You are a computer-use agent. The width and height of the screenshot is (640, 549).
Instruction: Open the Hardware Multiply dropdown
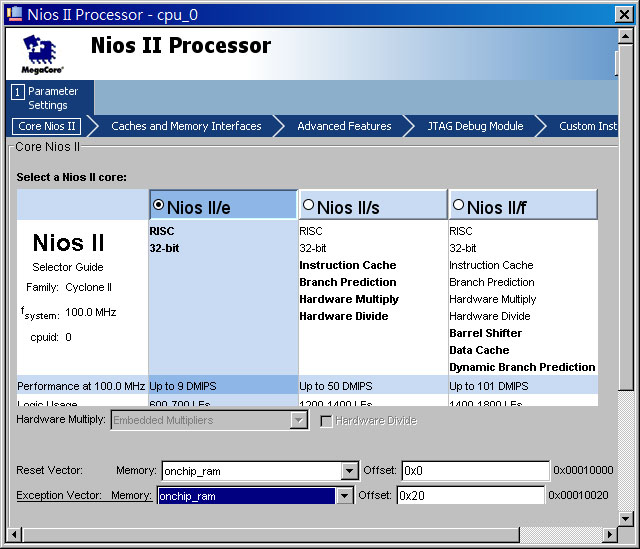(299, 420)
